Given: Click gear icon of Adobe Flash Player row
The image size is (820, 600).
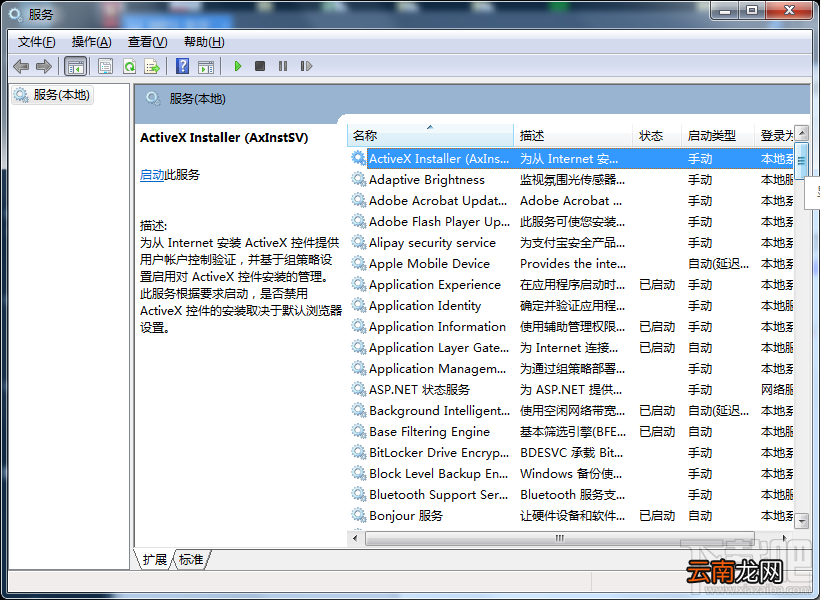Looking at the screenshot, I should 358,221.
